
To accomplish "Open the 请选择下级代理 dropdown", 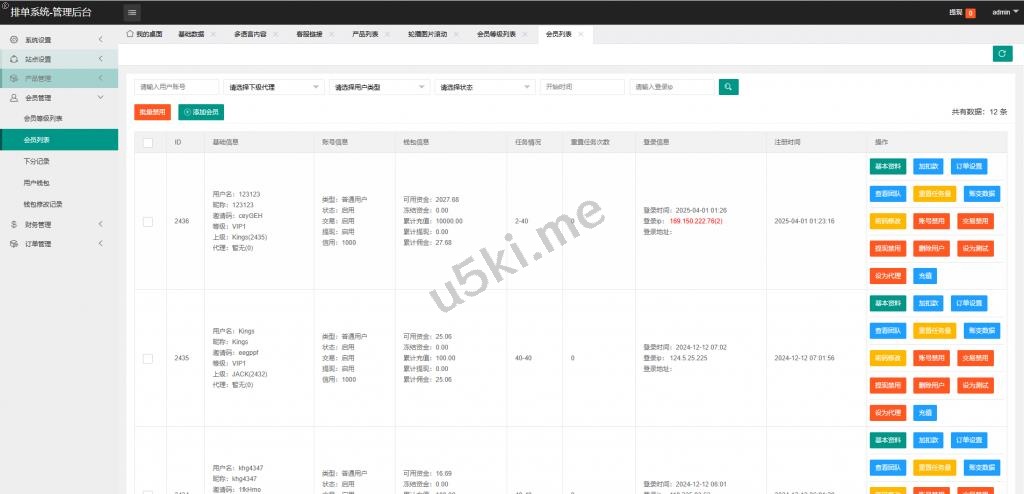I will pos(274,87).
